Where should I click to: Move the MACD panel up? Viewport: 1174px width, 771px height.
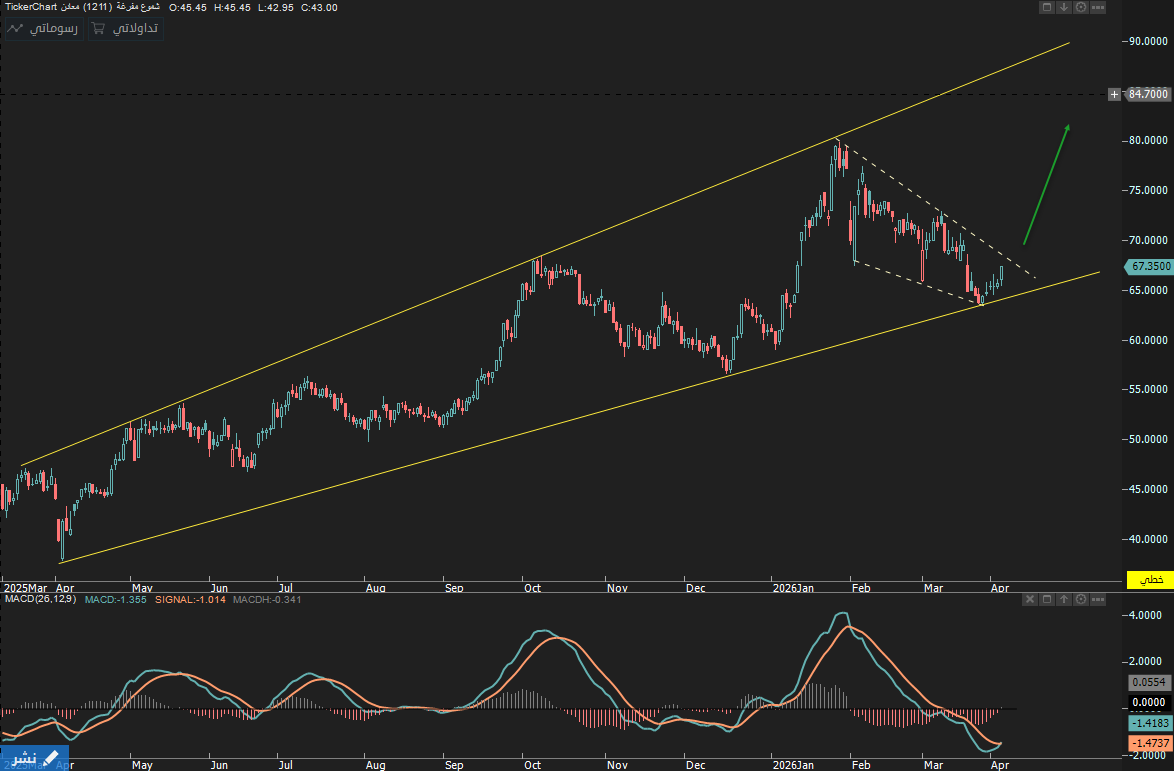tap(1064, 600)
